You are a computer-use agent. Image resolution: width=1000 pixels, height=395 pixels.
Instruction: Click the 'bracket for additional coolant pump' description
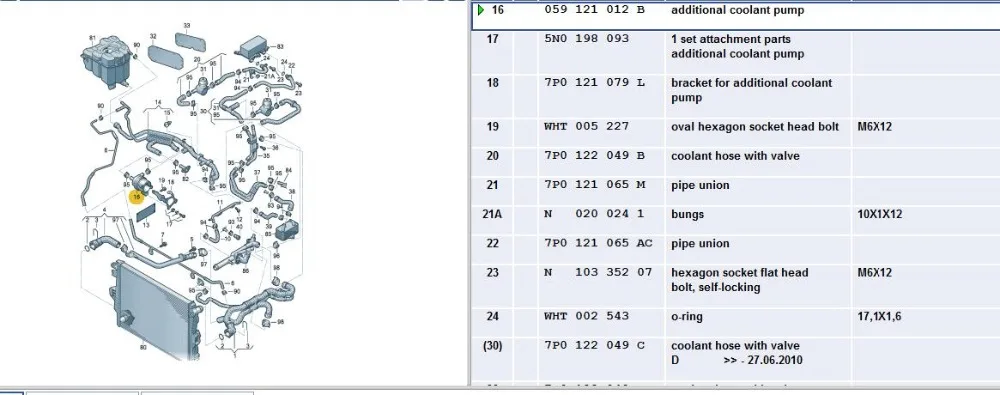pyautogui.click(x=751, y=91)
